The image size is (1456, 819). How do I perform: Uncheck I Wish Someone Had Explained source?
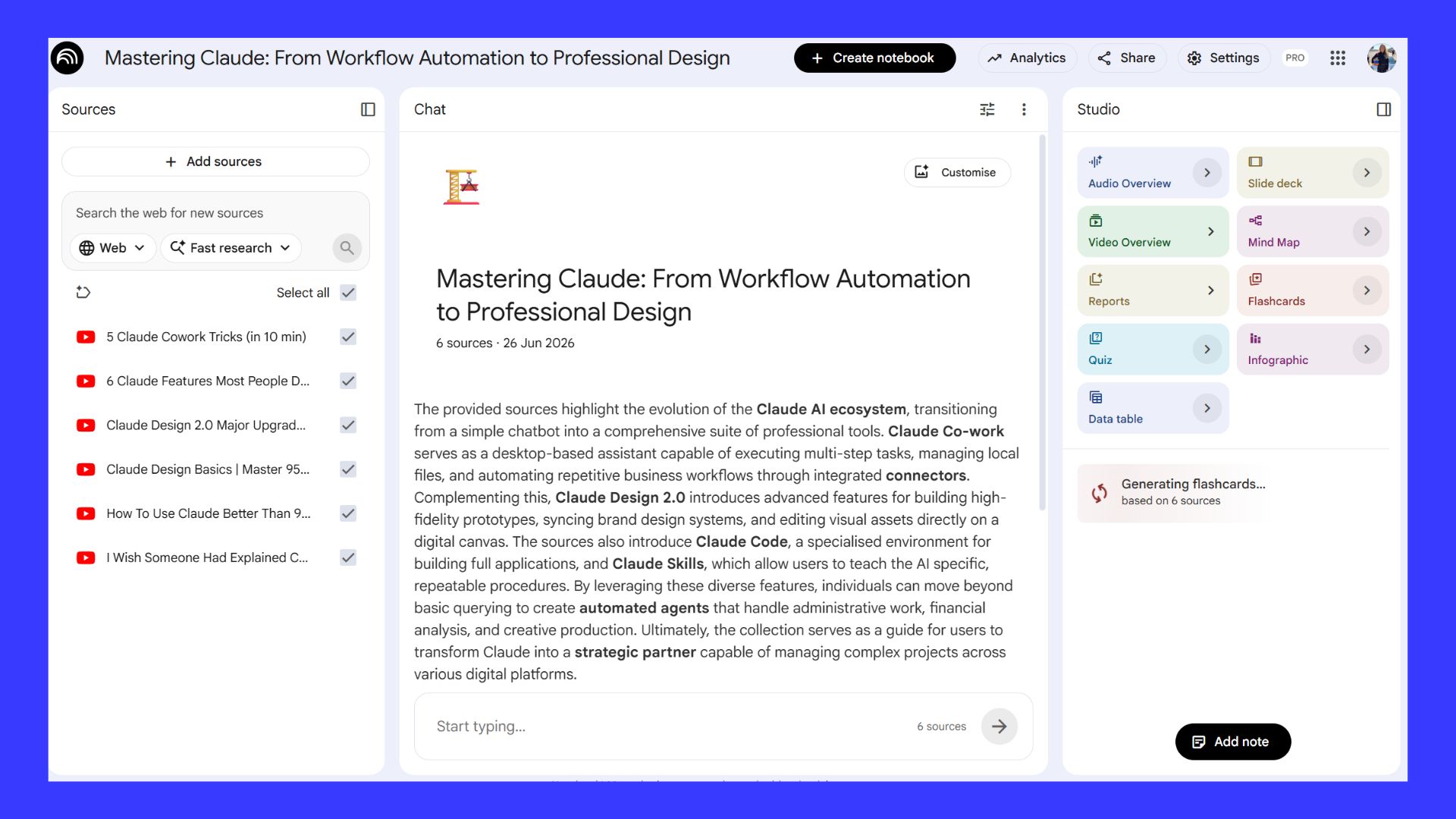[x=348, y=557]
